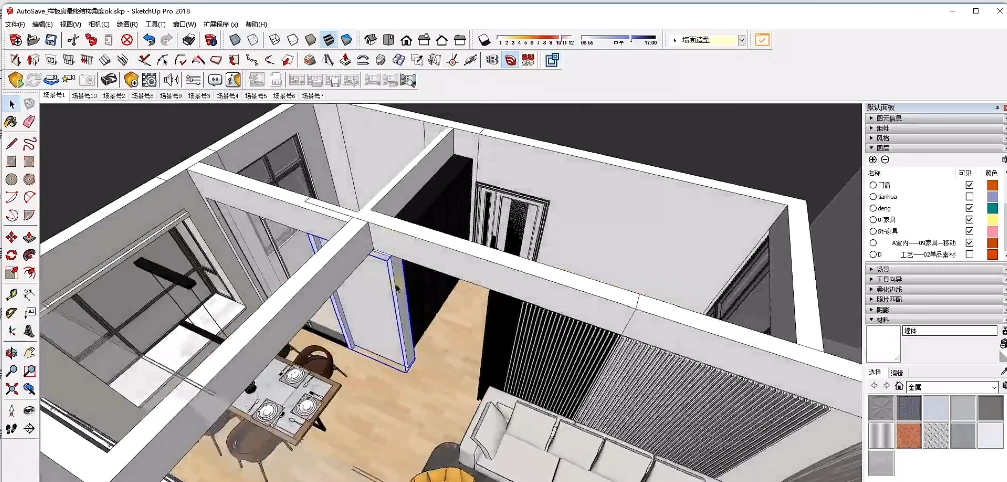
Task: Click the teal color swatch of deng layer
Action: click(x=992, y=208)
